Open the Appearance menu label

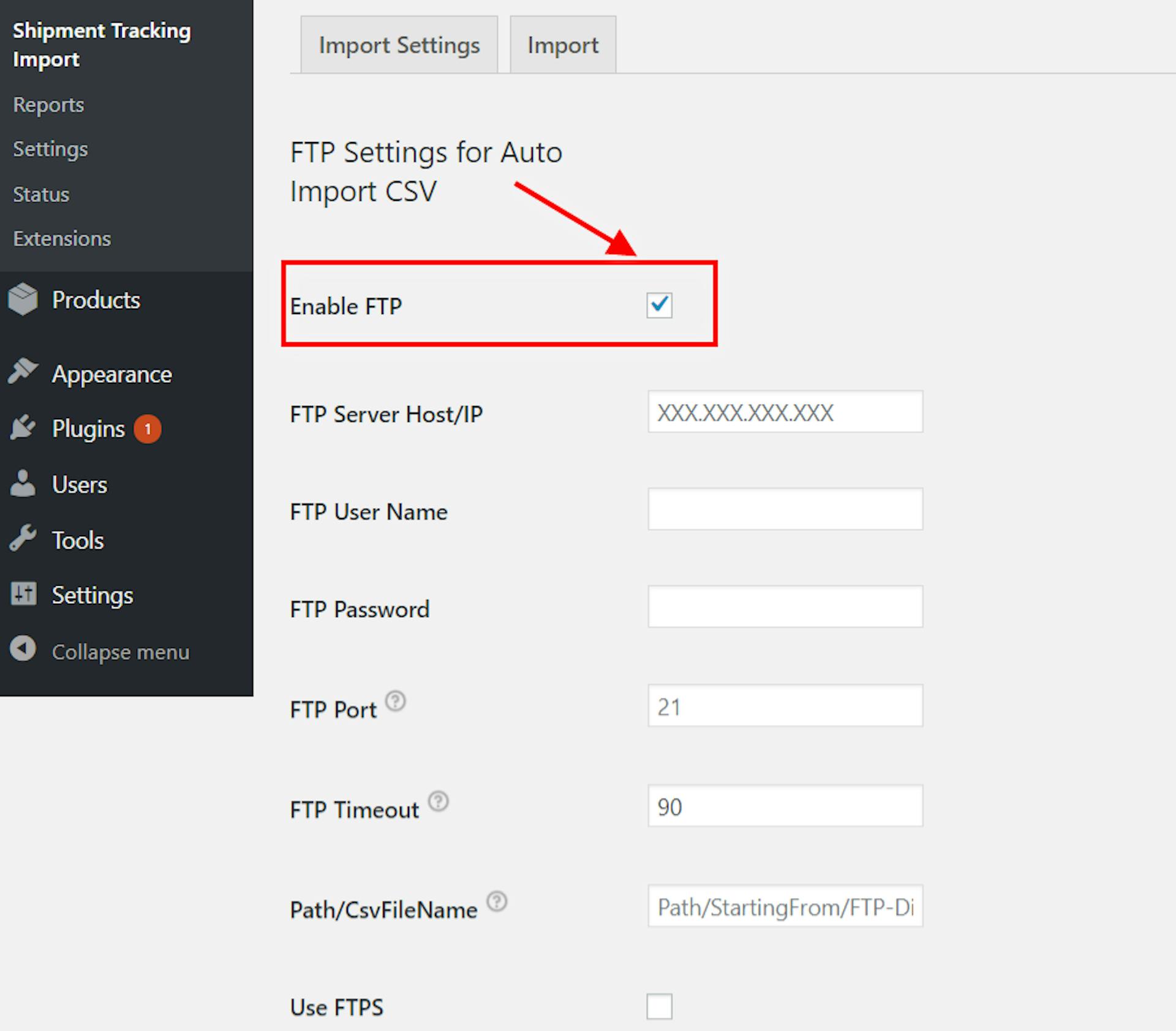click(x=112, y=374)
